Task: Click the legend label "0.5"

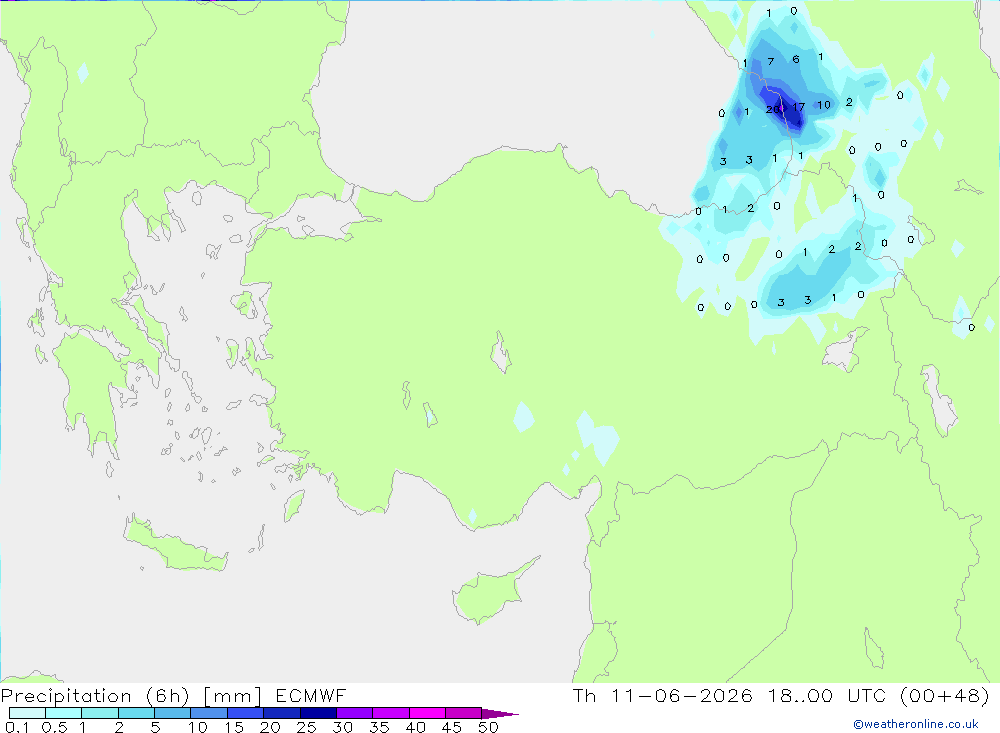Action: 54,727
